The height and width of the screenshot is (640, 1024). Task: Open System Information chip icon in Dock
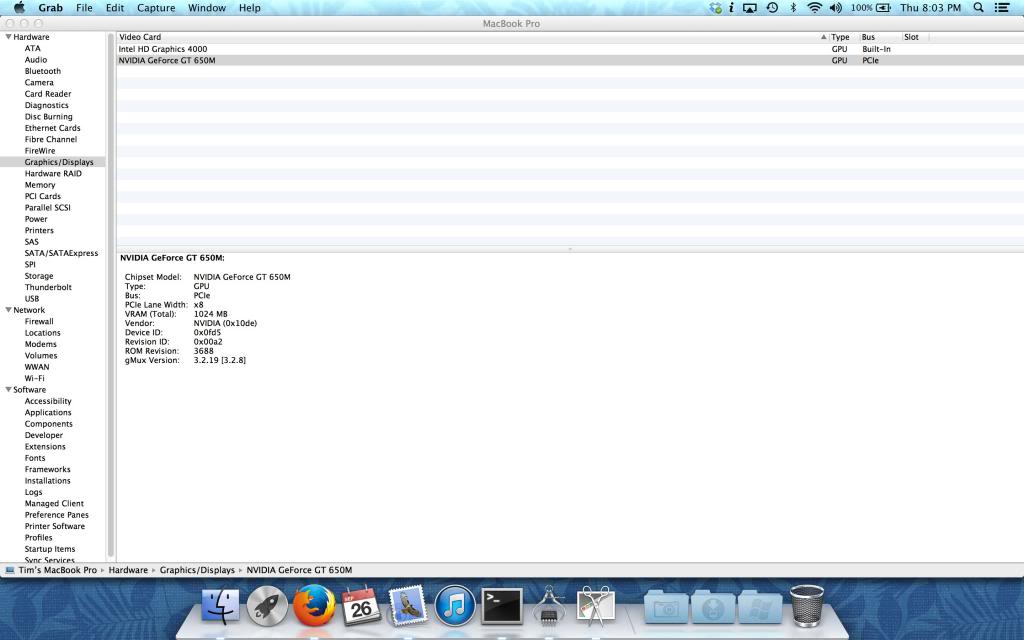(549, 605)
